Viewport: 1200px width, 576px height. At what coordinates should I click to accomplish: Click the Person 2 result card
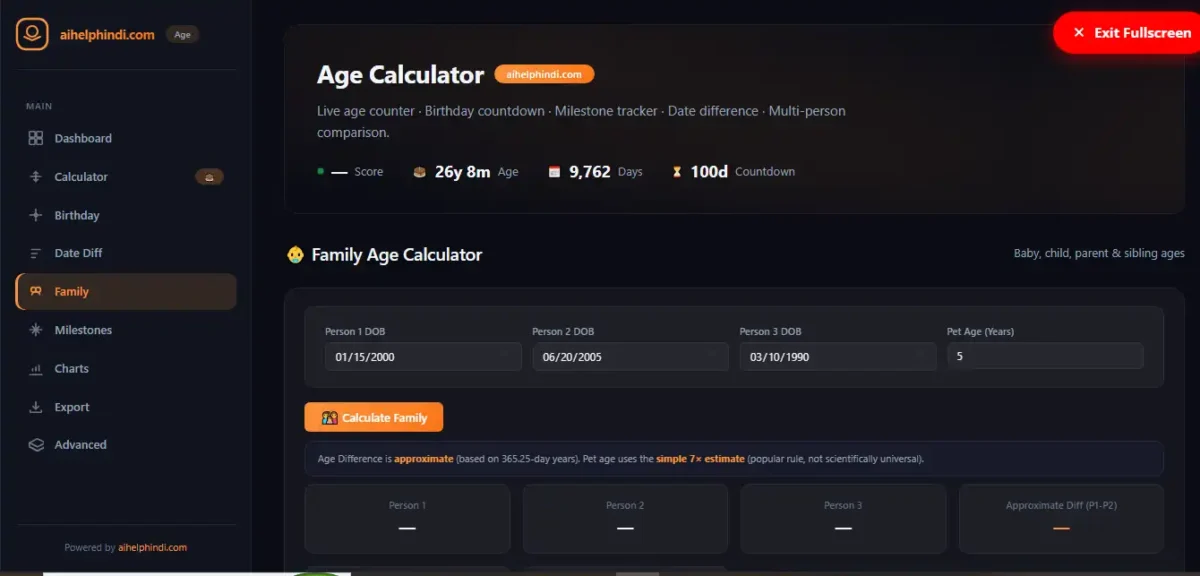[x=625, y=519]
